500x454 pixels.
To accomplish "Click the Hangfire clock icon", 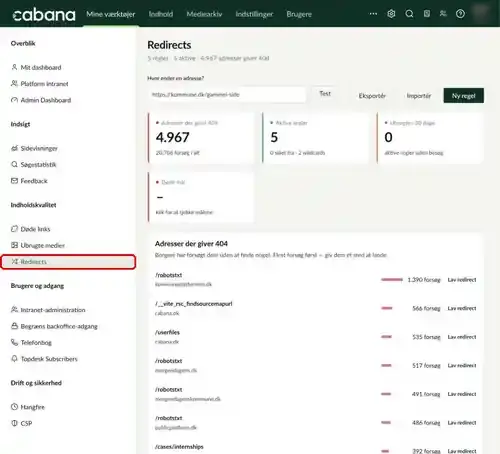I will pyautogui.click(x=14, y=407).
